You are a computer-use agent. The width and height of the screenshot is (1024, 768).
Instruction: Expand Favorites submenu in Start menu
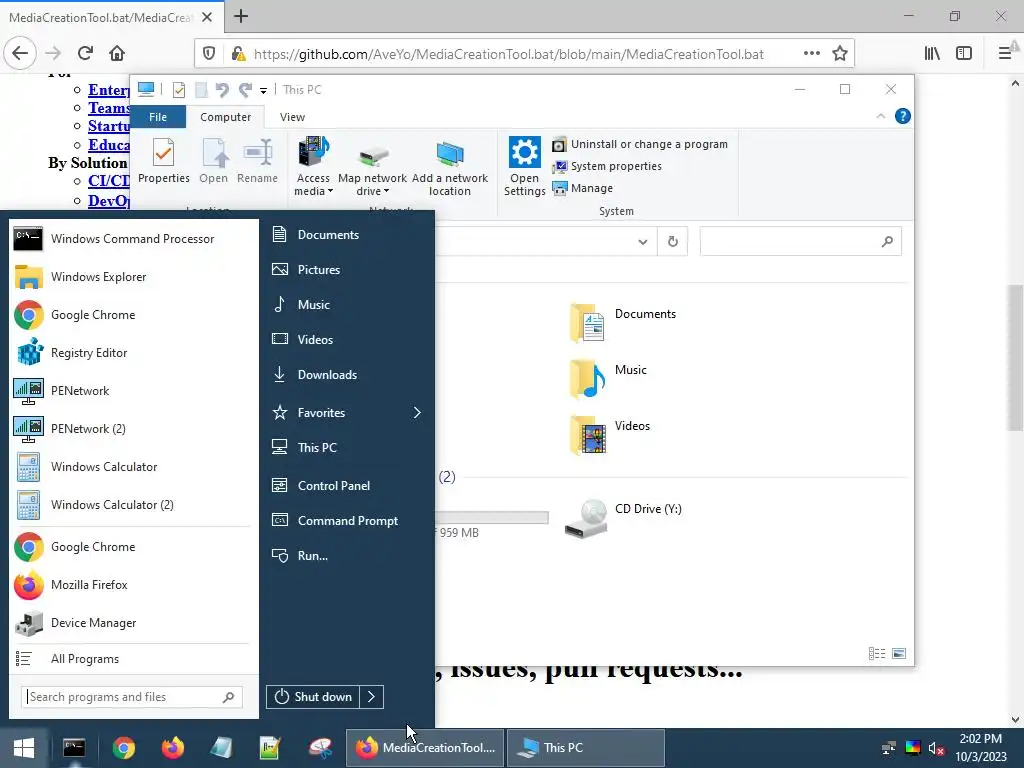click(347, 413)
